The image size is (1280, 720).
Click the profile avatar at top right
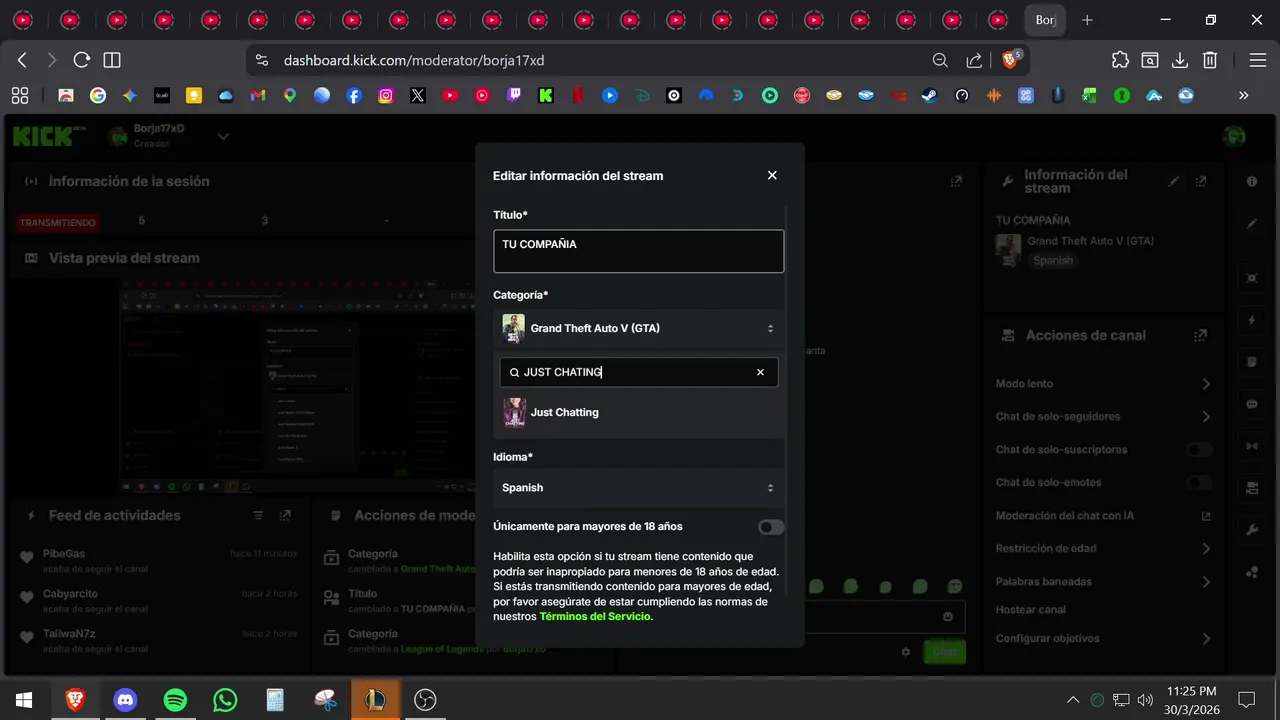point(1235,136)
